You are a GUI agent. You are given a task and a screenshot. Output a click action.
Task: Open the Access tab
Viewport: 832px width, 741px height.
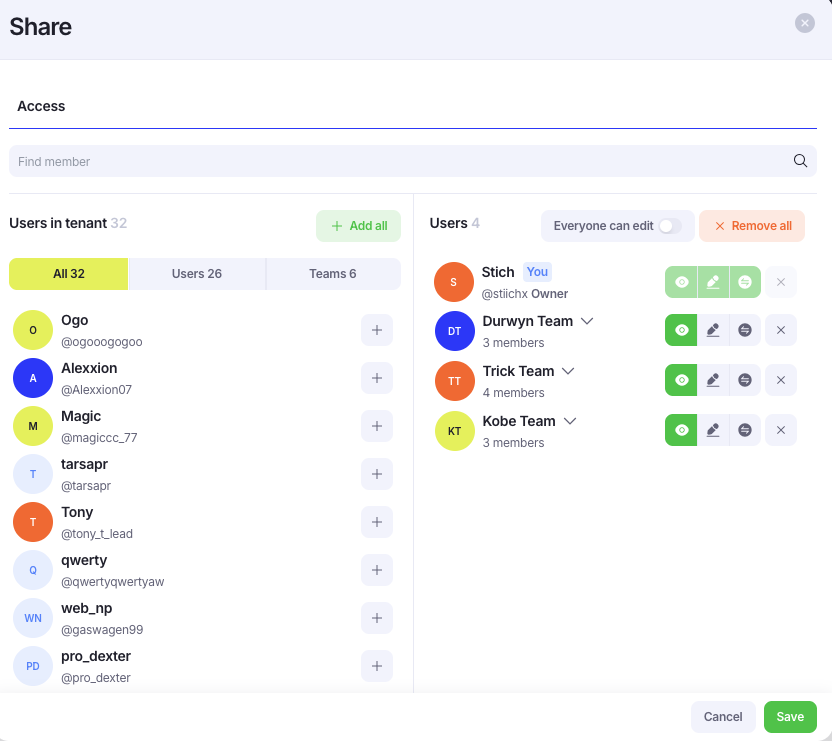(41, 106)
